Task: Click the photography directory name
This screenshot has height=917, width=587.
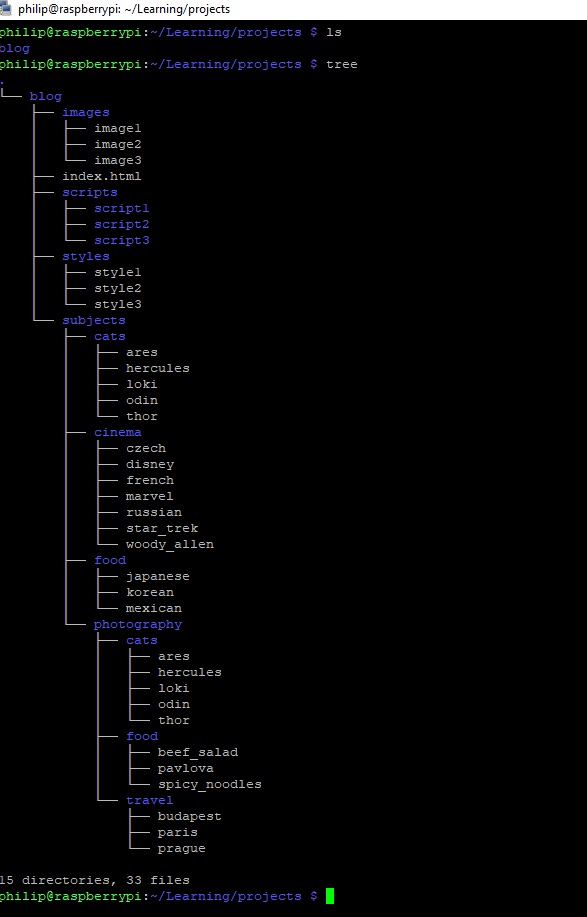Action: tap(137, 624)
